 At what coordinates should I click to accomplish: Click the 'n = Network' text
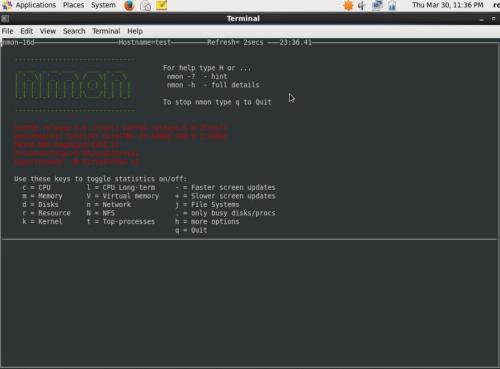pyautogui.click(x=109, y=205)
